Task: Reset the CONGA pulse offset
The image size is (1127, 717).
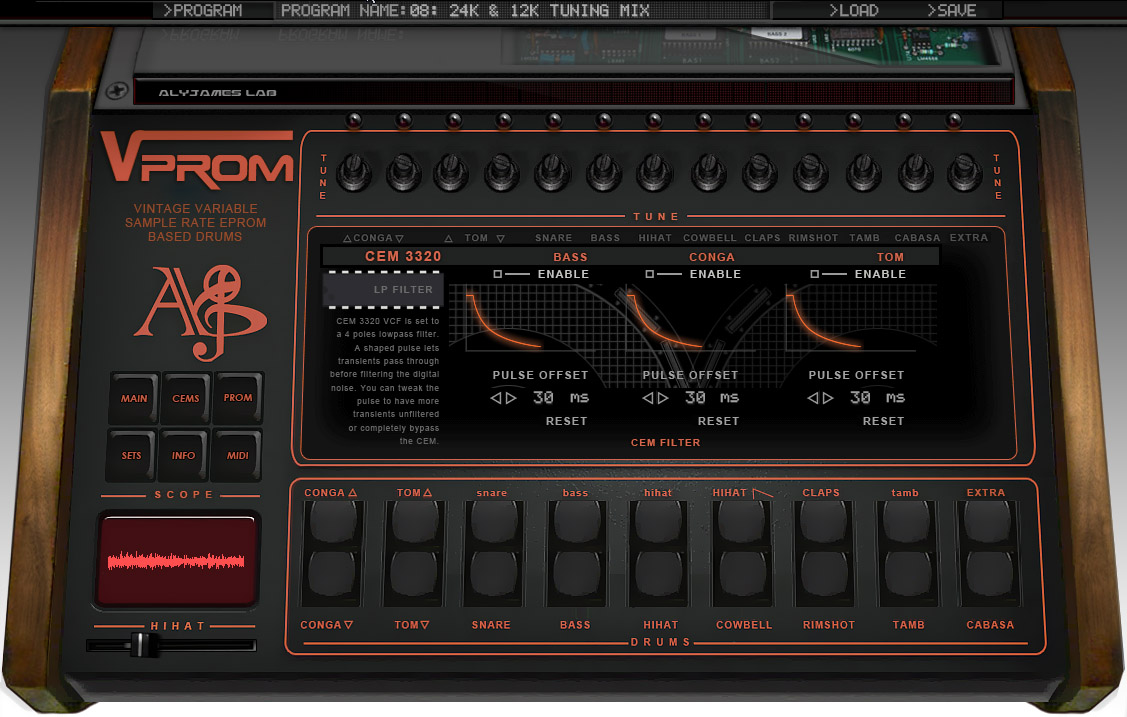Action: pyautogui.click(x=718, y=420)
